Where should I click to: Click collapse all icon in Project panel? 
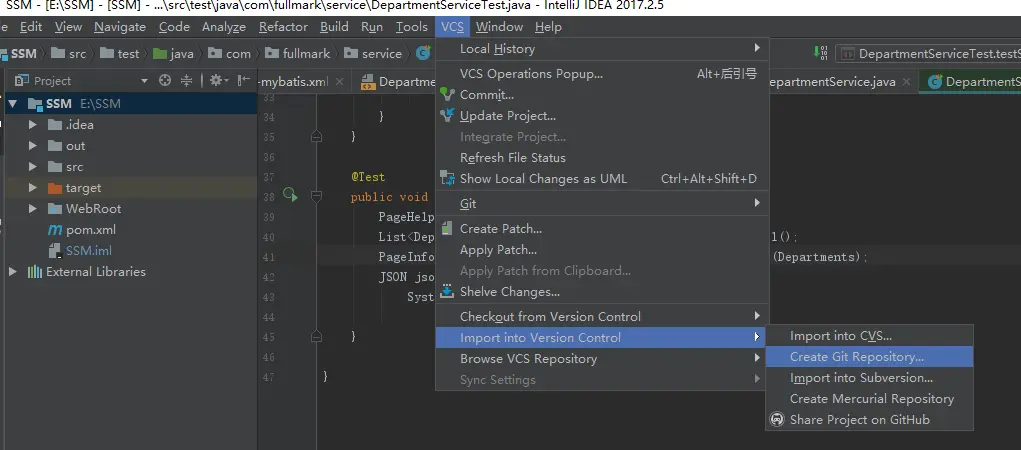point(187,81)
